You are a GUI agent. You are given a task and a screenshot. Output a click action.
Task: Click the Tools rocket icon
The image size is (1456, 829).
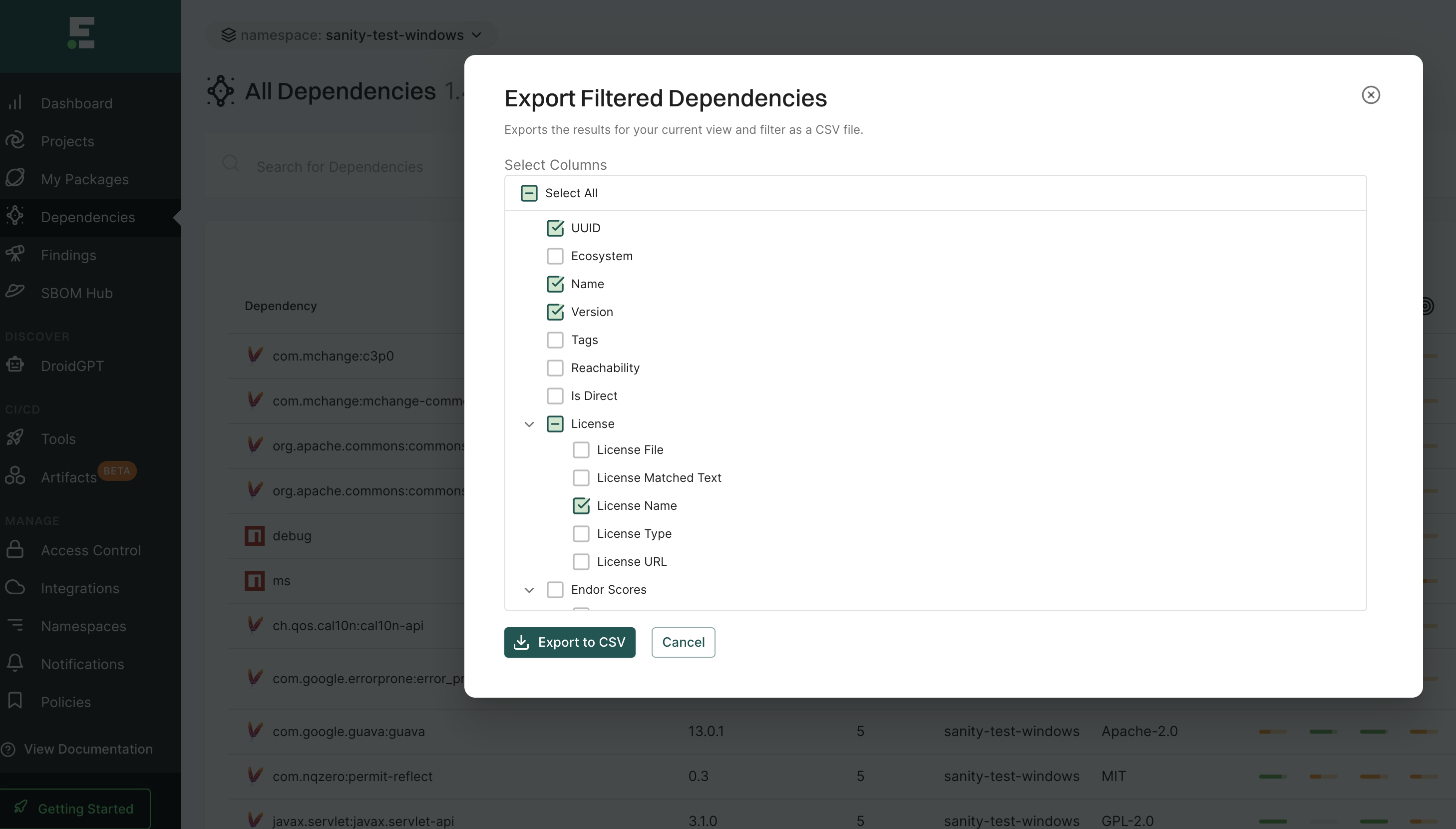(x=15, y=438)
